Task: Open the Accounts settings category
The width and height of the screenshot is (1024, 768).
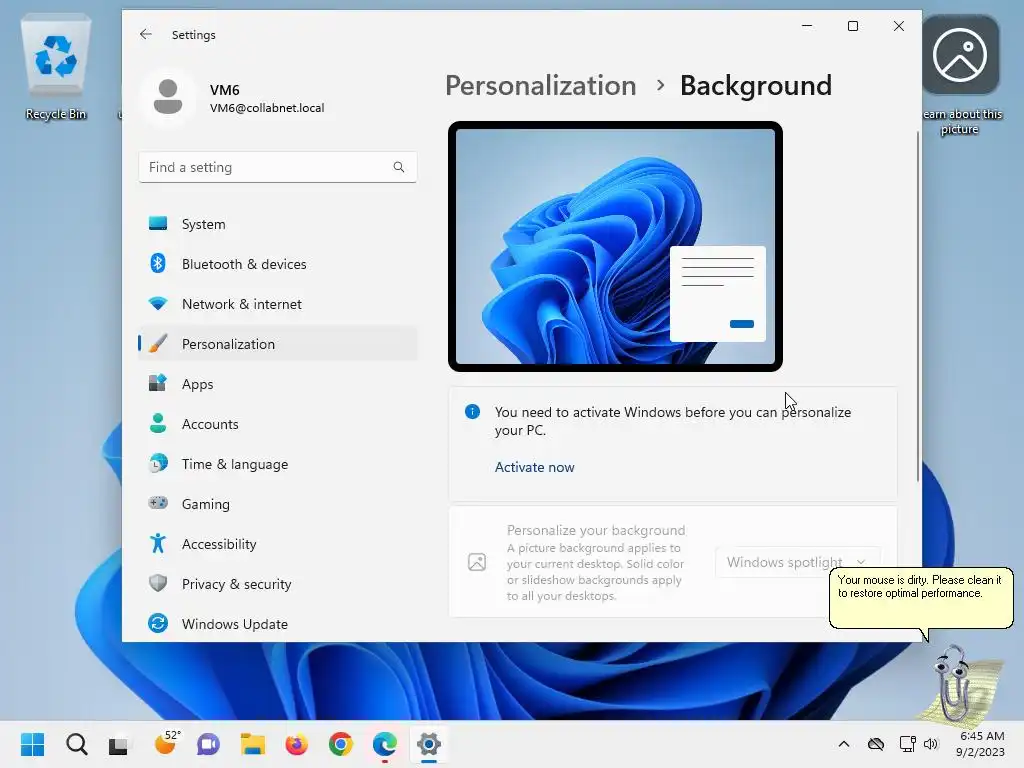Action: [278, 424]
